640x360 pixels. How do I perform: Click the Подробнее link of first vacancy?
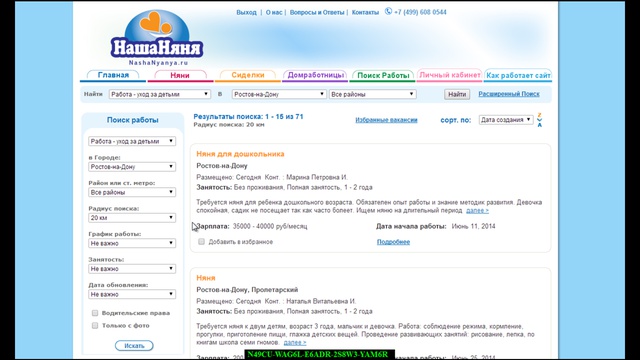[393, 242]
